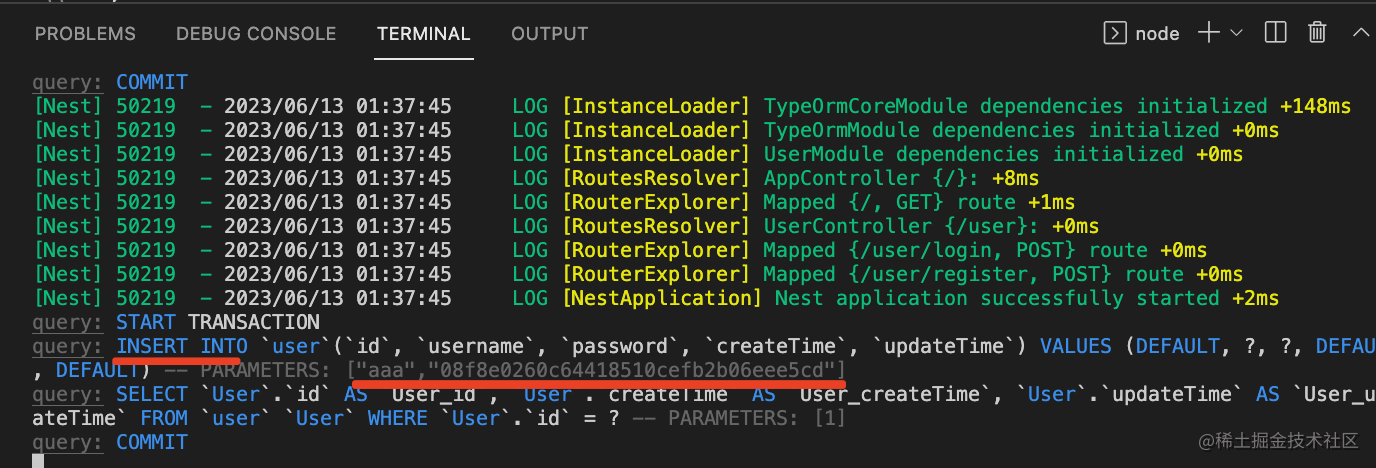Click the node terminal shell icon
The height and width of the screenshot is (468, 1376).
1115,33
